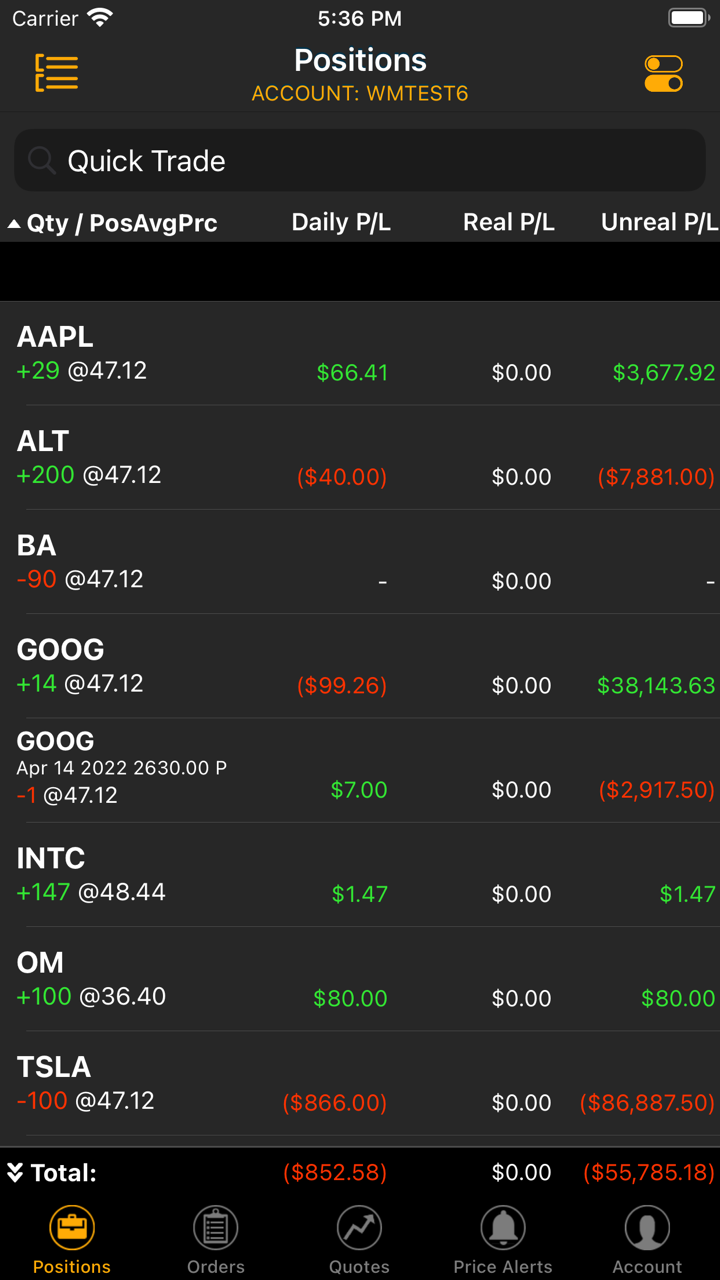Expand the Total row double chevron
Viewport: 720px width, 1280px height.
[15, 1172]
